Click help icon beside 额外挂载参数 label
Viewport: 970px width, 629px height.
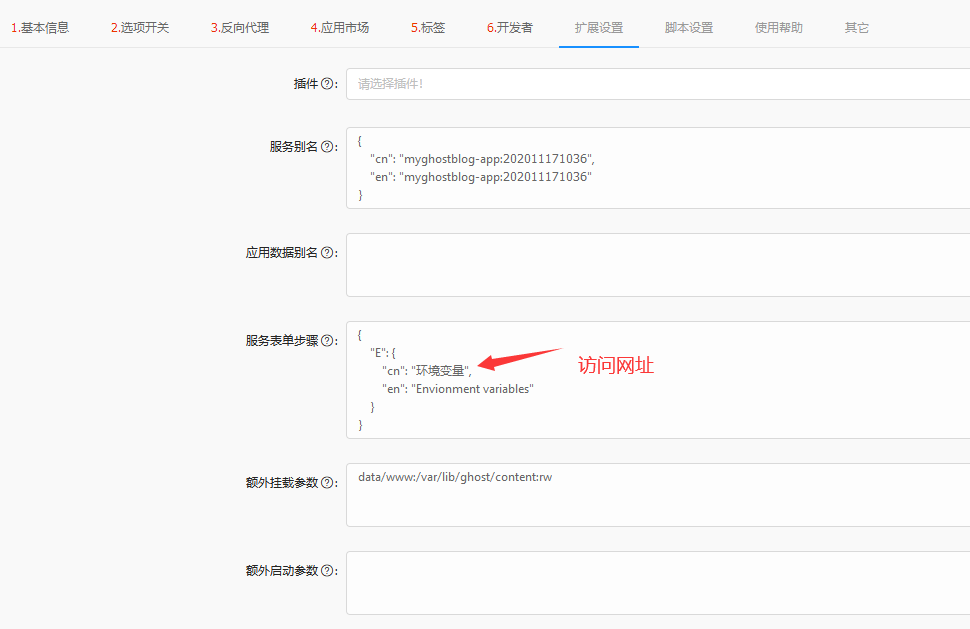(327, 483)
